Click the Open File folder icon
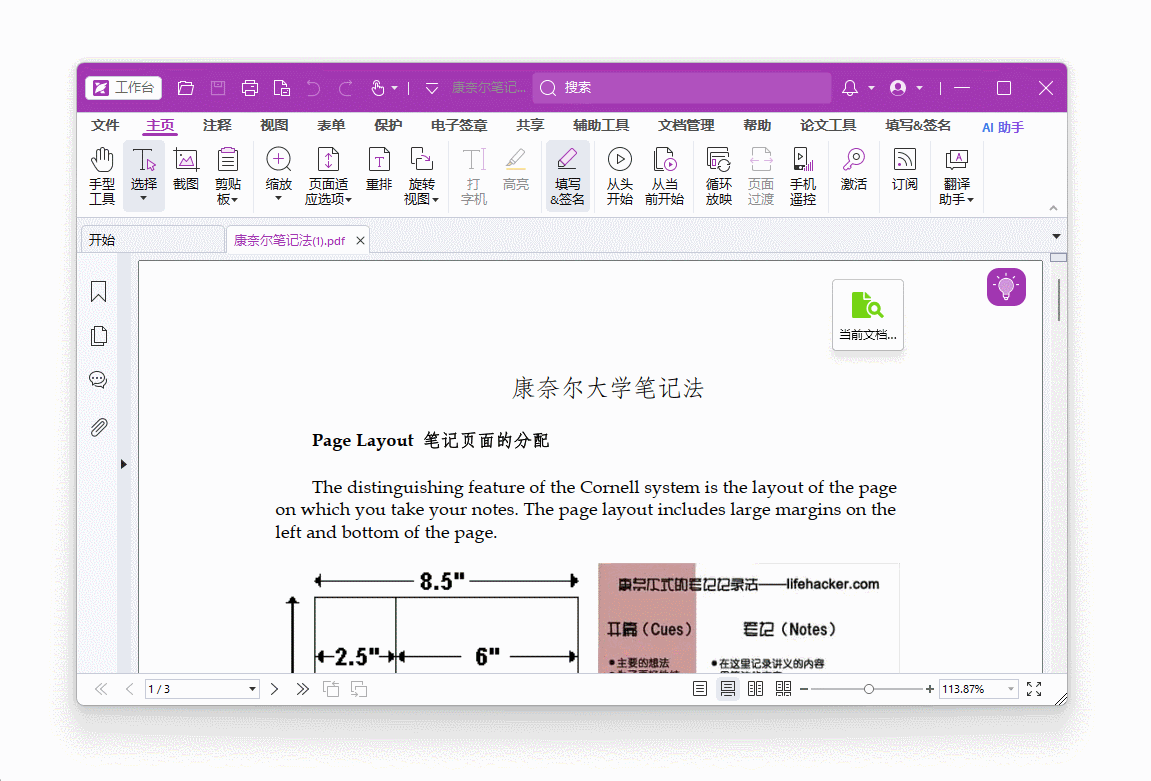 click(186, 88)
